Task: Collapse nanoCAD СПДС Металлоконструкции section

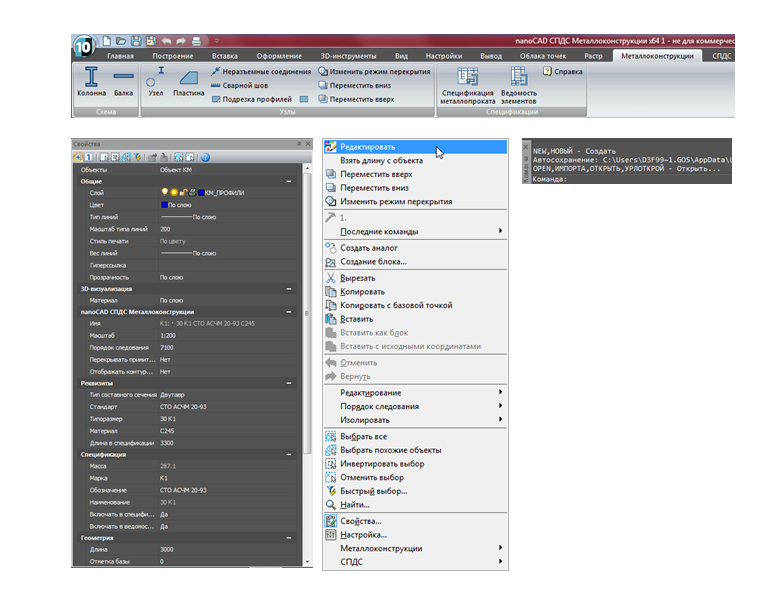Action: coord(289,312)
